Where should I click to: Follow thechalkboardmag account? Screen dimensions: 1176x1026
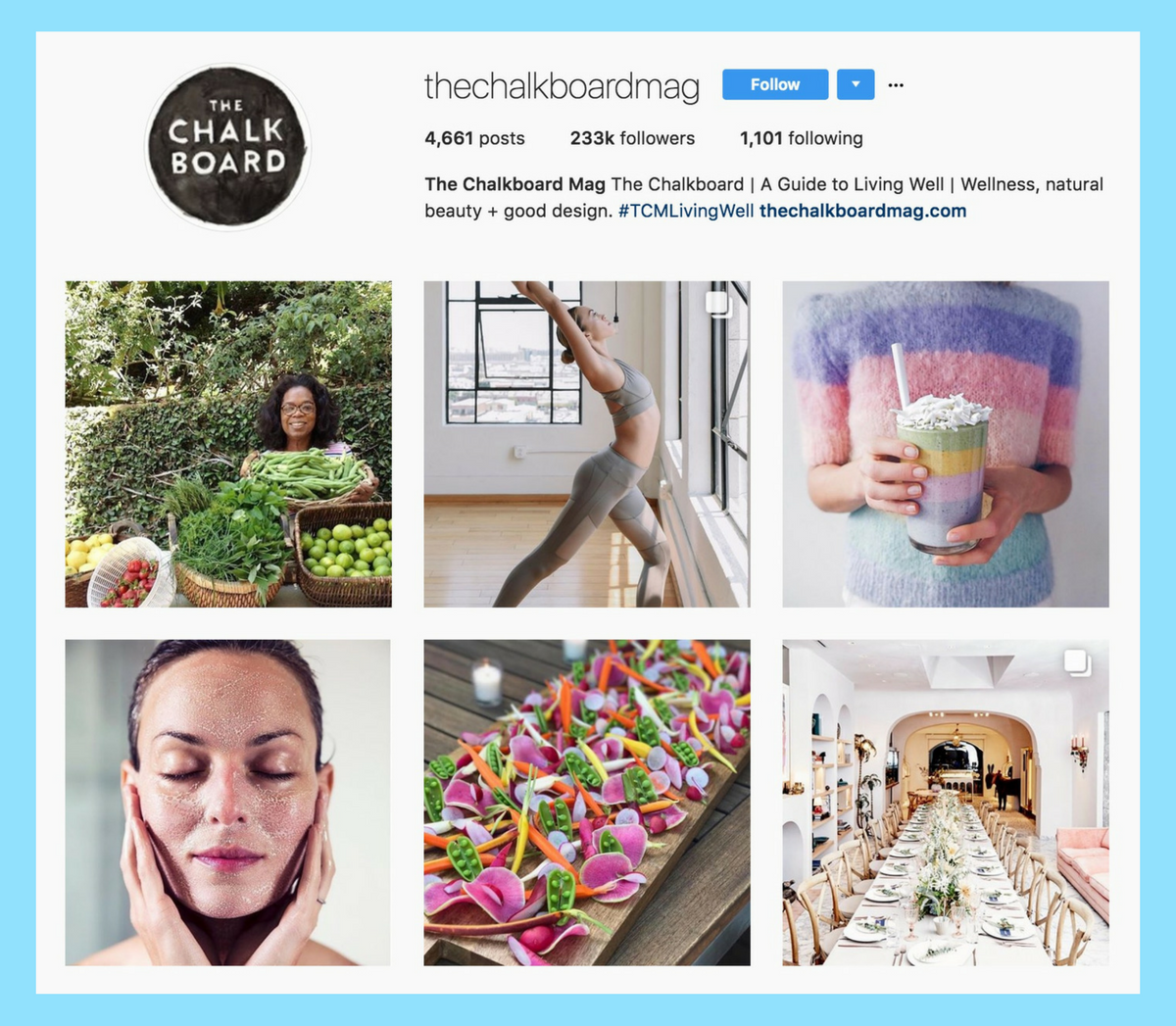[775, 84]
